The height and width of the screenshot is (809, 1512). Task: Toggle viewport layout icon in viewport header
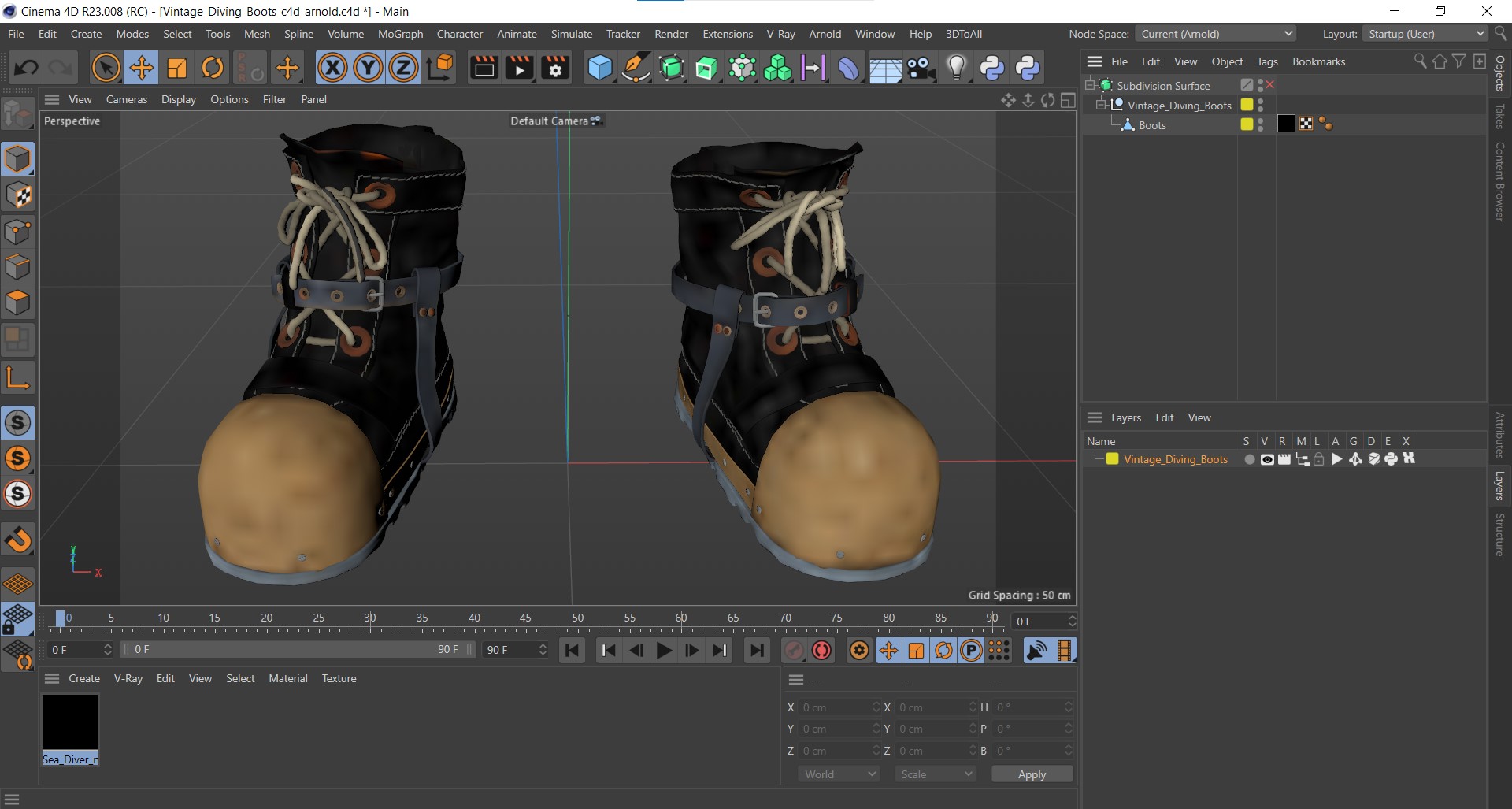pyautogui.click(x=1068, y=100)
